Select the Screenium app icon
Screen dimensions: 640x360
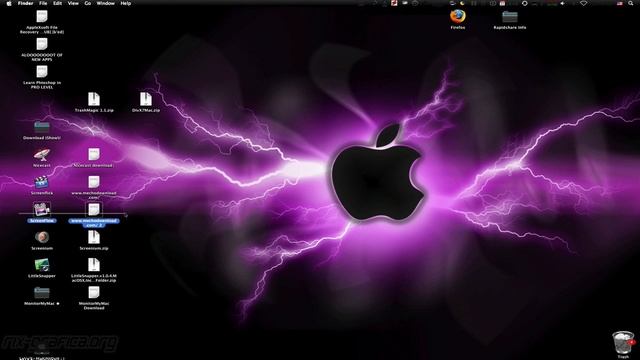click(x=42, y=238)
